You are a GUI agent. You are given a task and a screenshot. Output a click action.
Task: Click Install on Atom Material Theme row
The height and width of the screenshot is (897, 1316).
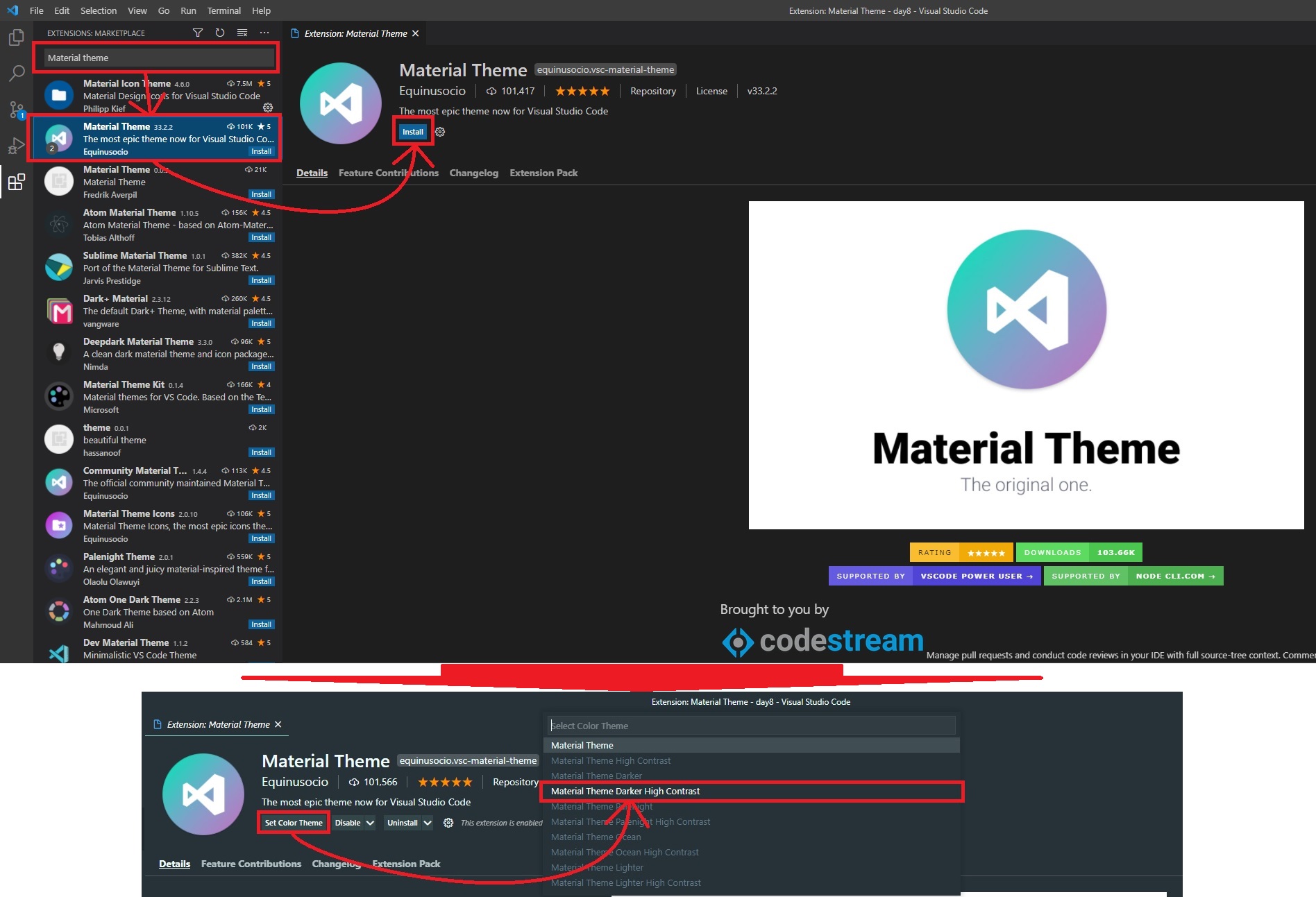tap(262, 237)
